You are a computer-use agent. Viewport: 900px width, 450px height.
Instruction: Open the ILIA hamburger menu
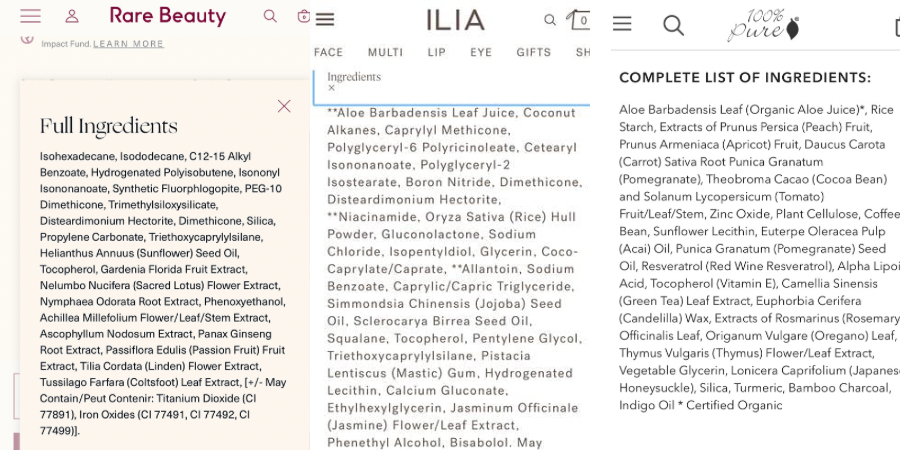click(325, 20)
